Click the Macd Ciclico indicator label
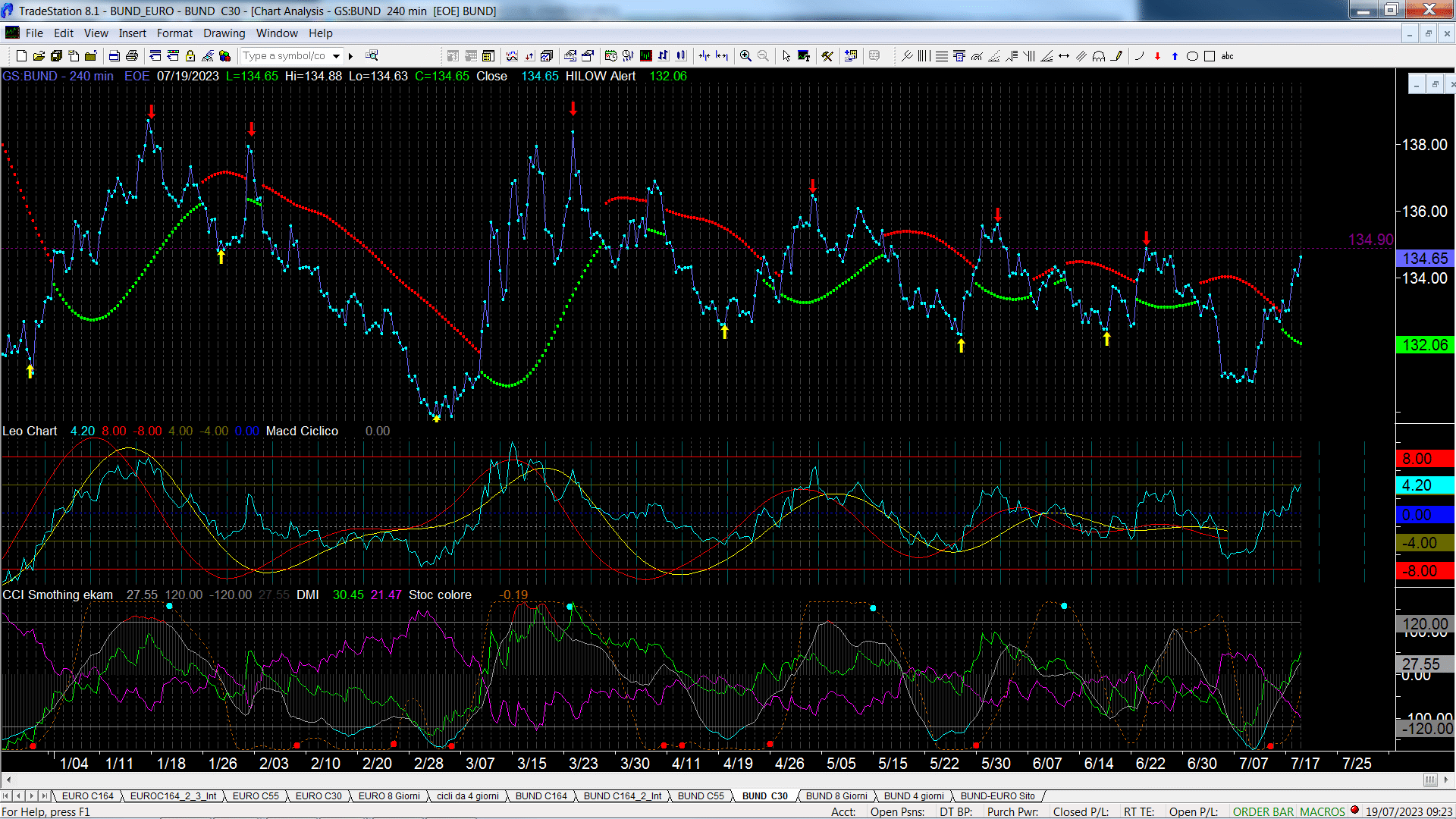This screenshot has height=819, width=1456. pyautogui.click(x=302, y=431)
